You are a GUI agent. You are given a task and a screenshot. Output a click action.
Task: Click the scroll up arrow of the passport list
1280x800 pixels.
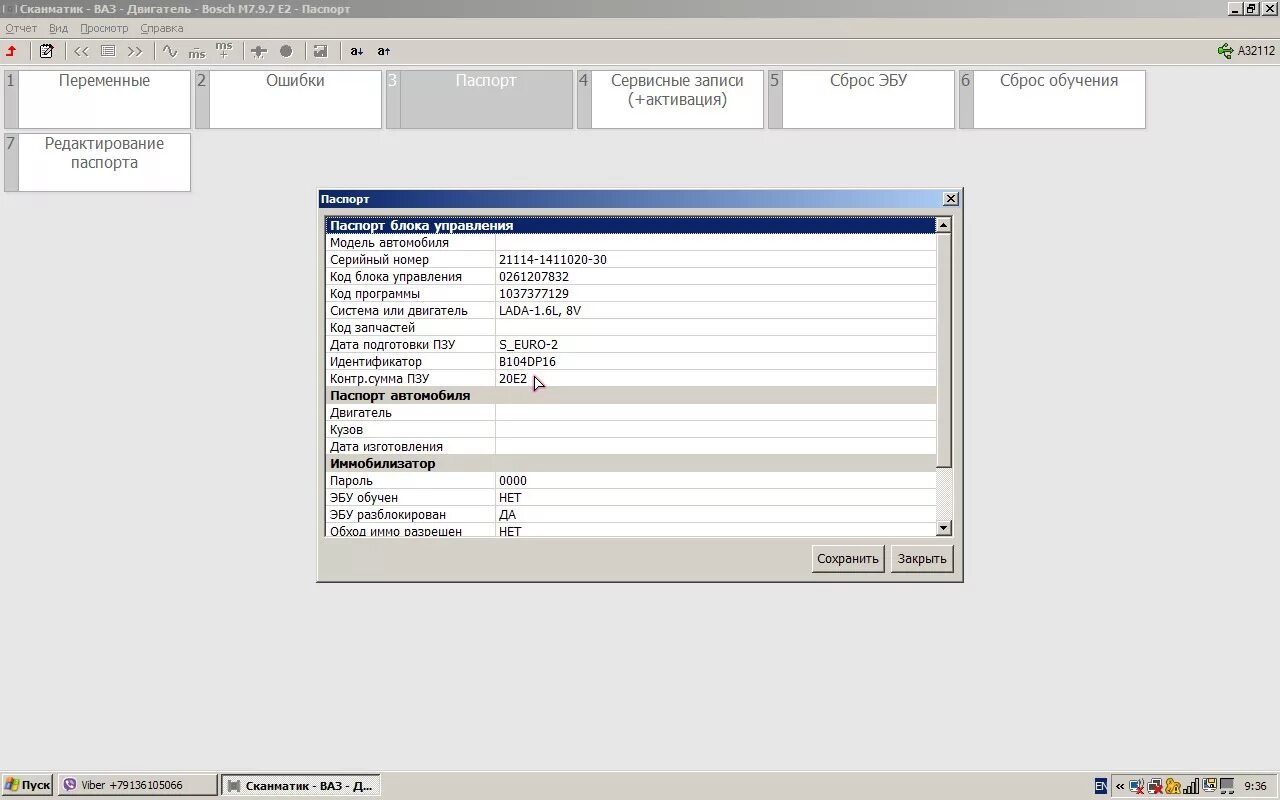click(944, 226)
